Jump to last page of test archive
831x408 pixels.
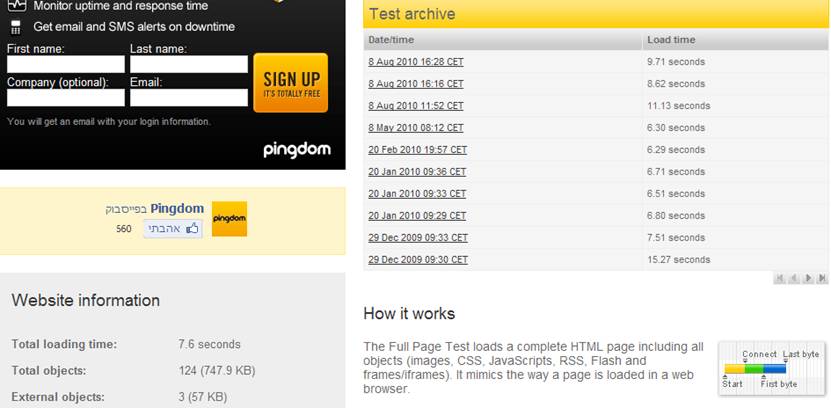(x=822, y=278)
